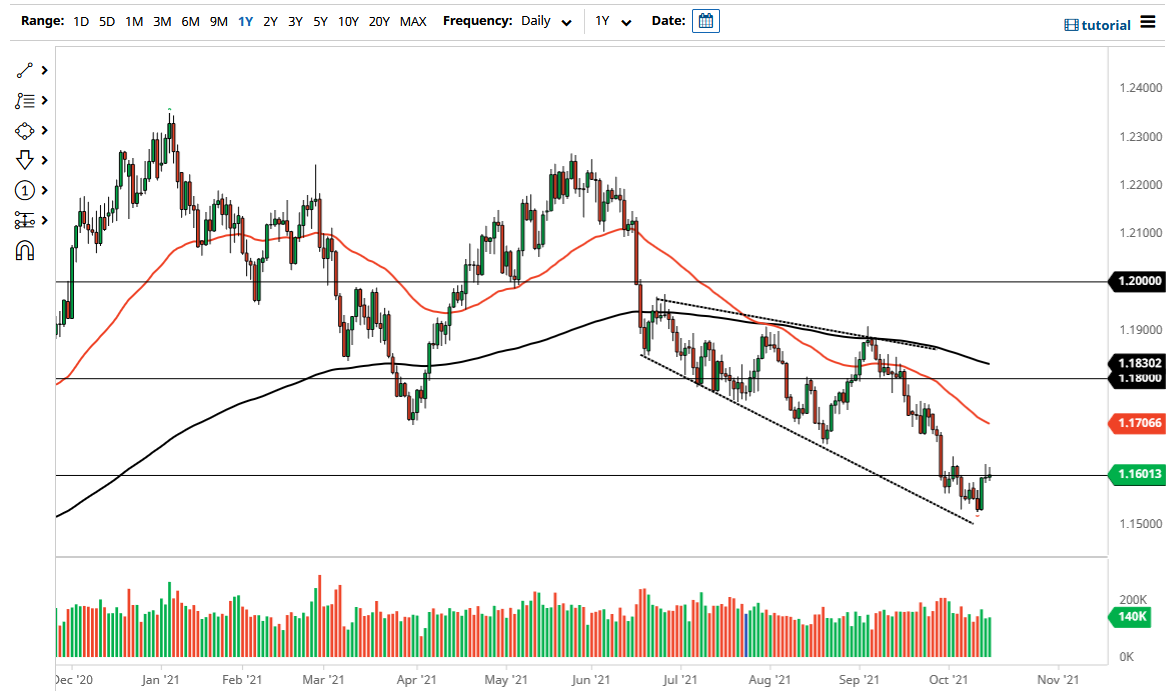
Task: Select the active 1Y range
Action: (x=245, y=22)
